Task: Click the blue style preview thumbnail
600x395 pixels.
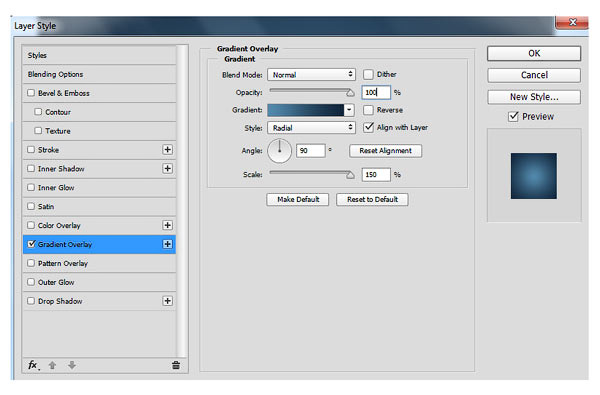Action: point(533,176)
